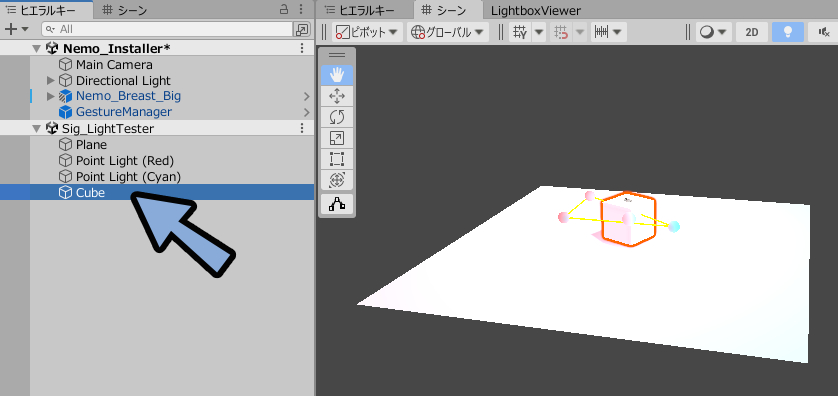Select the Point Light (Red) object
838x396 pixels.
point(125,160)
